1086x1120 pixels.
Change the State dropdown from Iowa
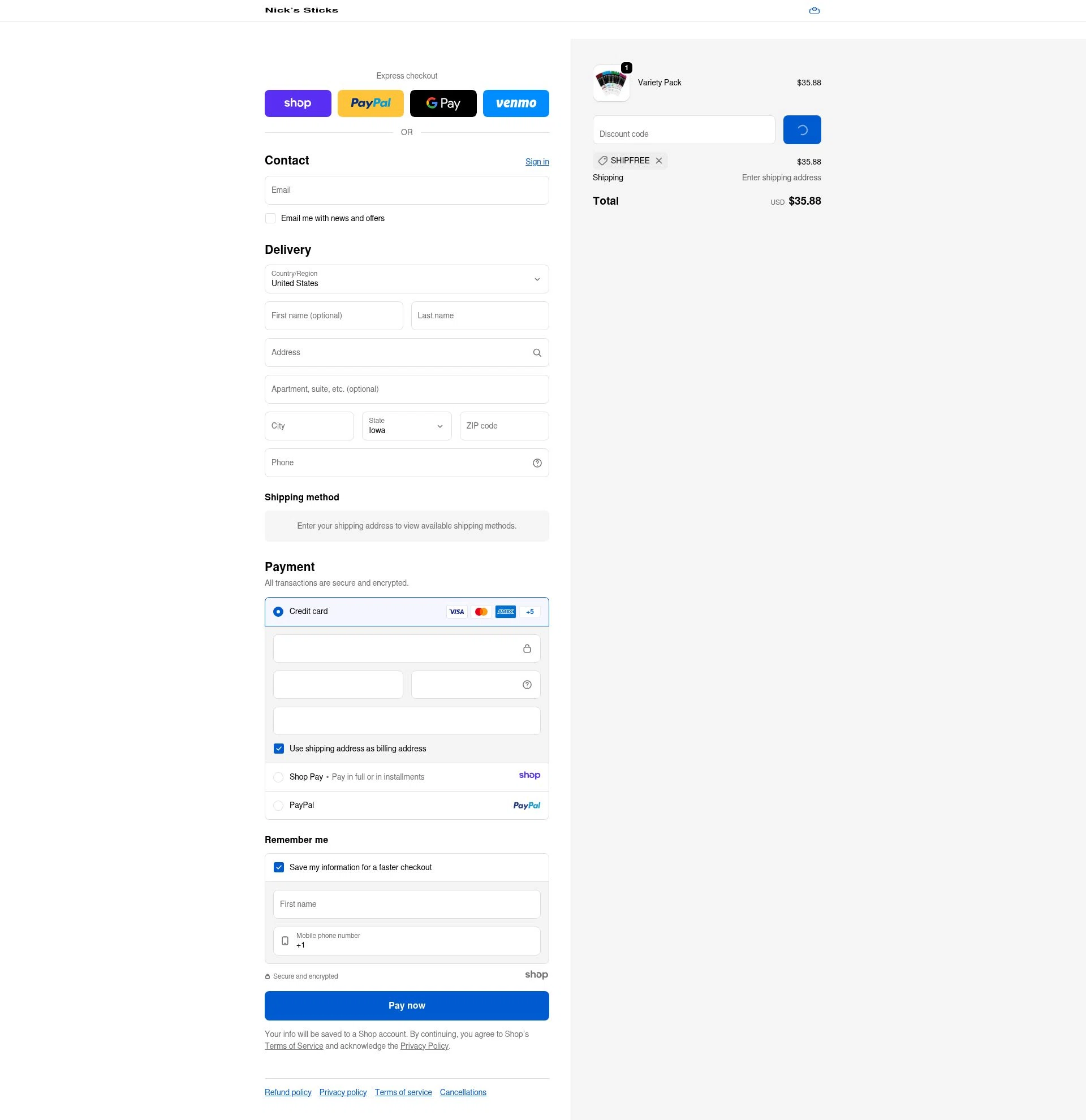[406, 426]
